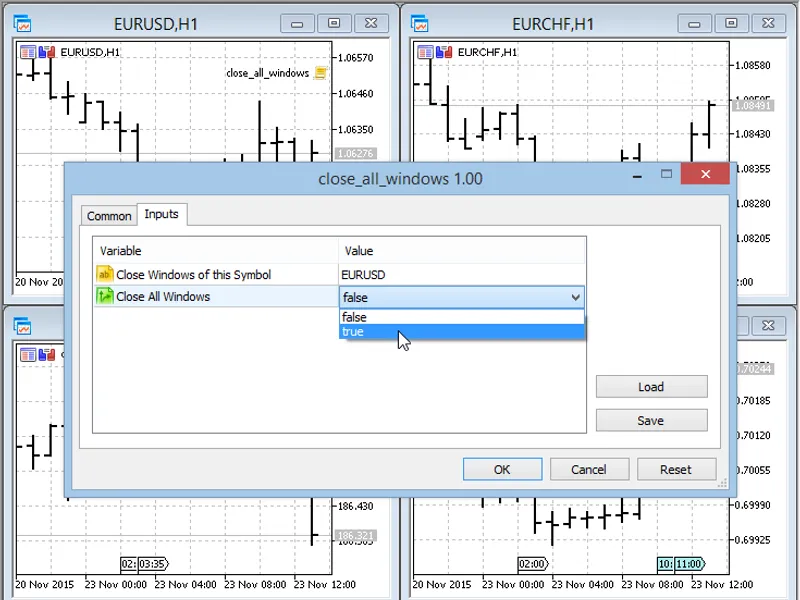
Task: Click the data window icon in EURCHF chart
Action: click(x=425, y=52)
